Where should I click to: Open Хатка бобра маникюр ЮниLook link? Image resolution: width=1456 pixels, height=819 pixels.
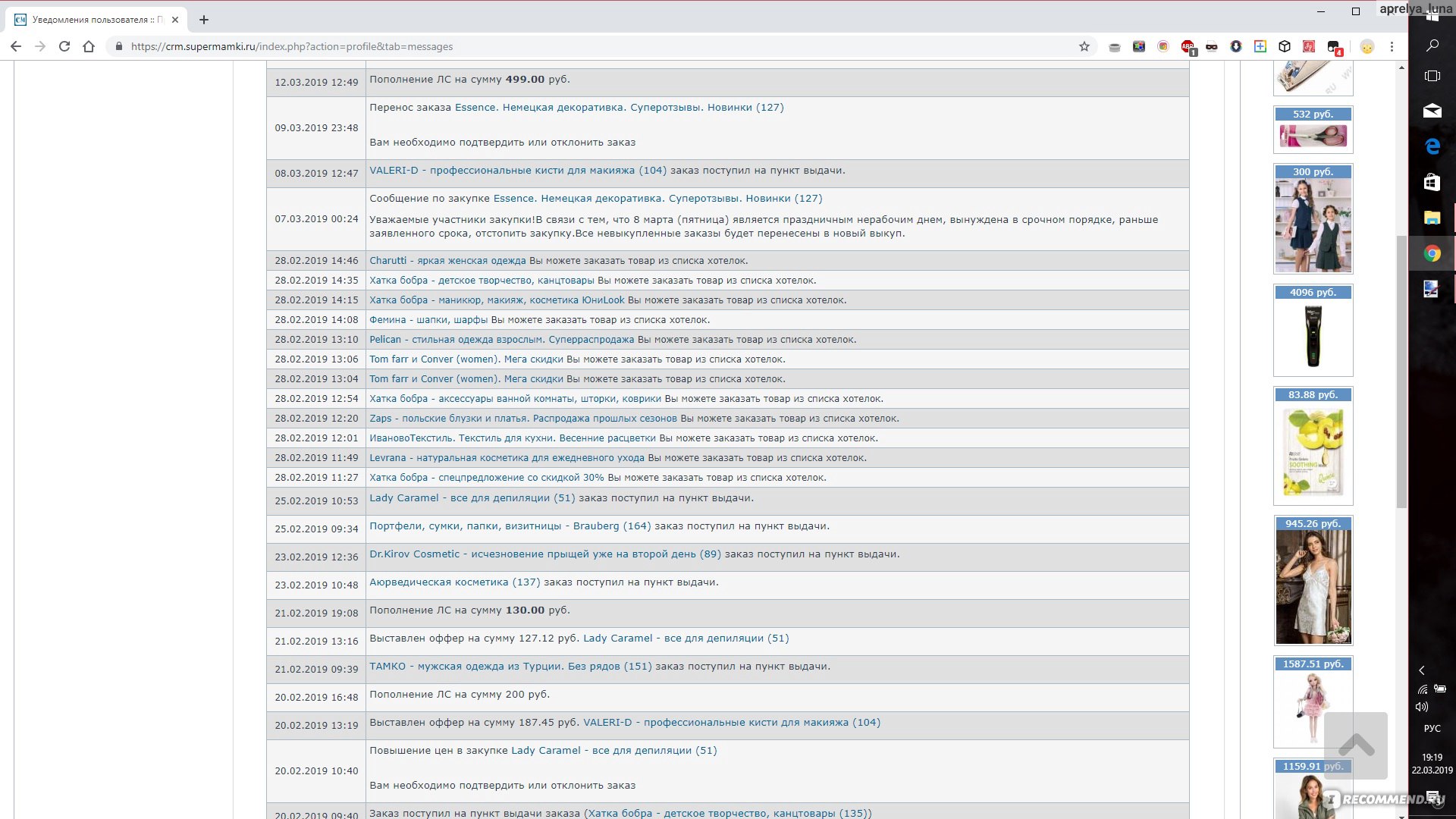[497, 300]
